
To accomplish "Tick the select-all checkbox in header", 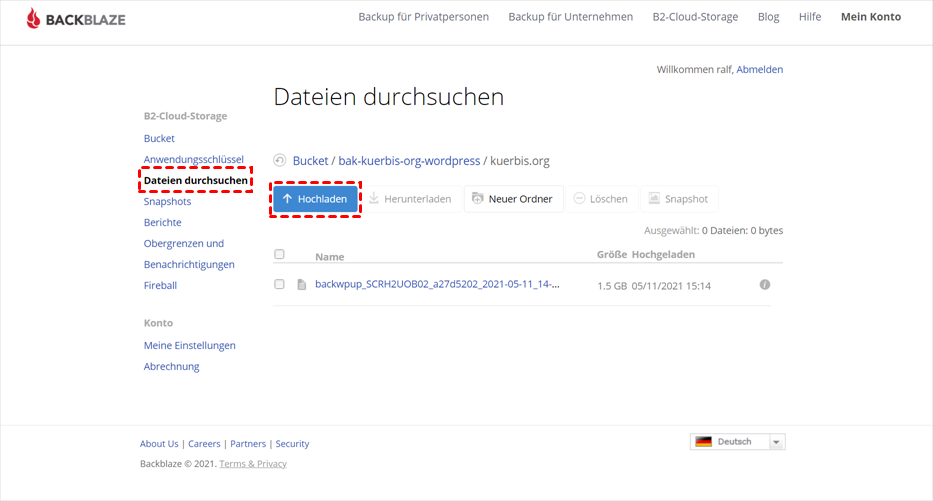I will (x=279, y=254).
